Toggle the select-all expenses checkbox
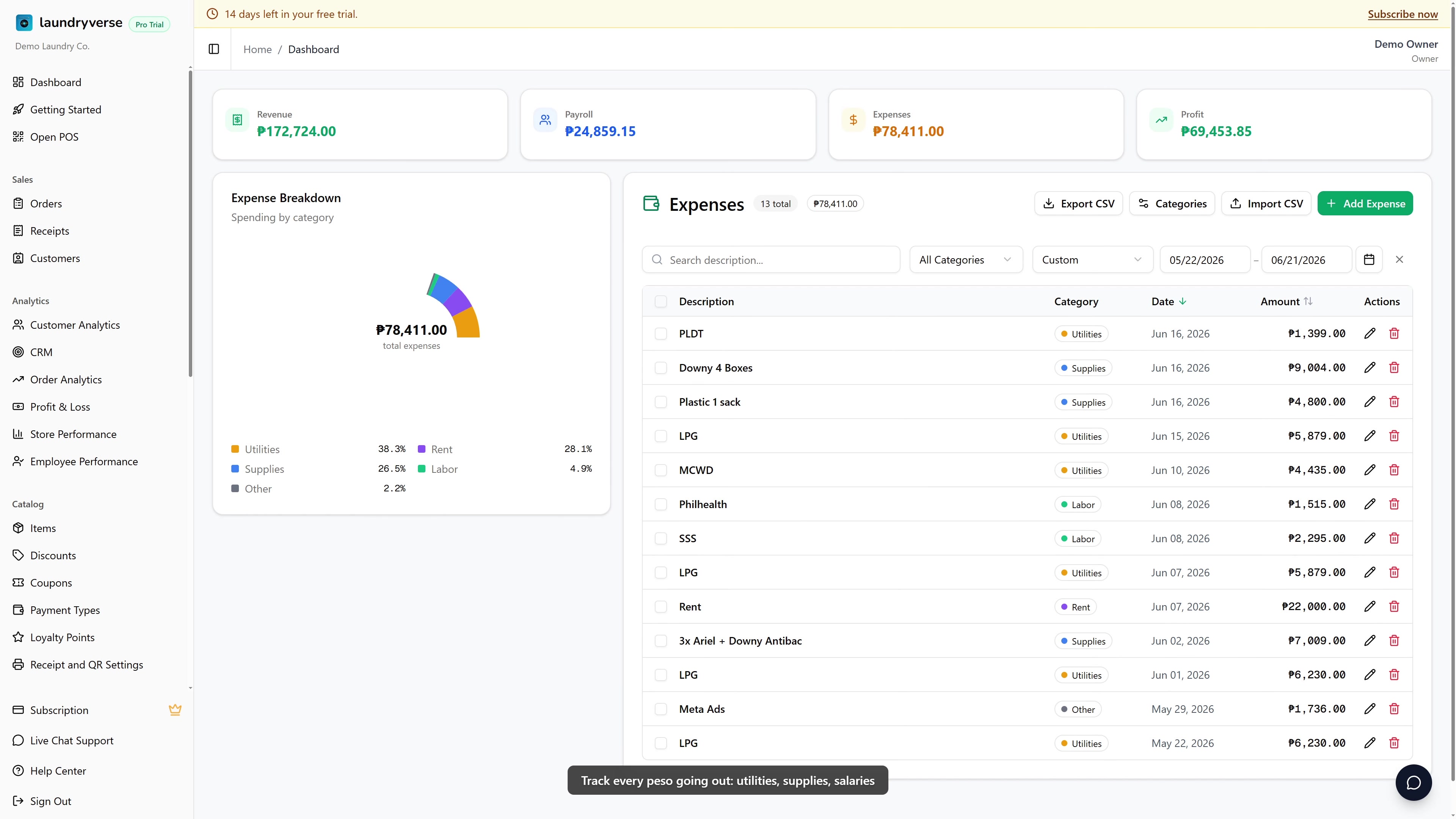 pos(661,301)
